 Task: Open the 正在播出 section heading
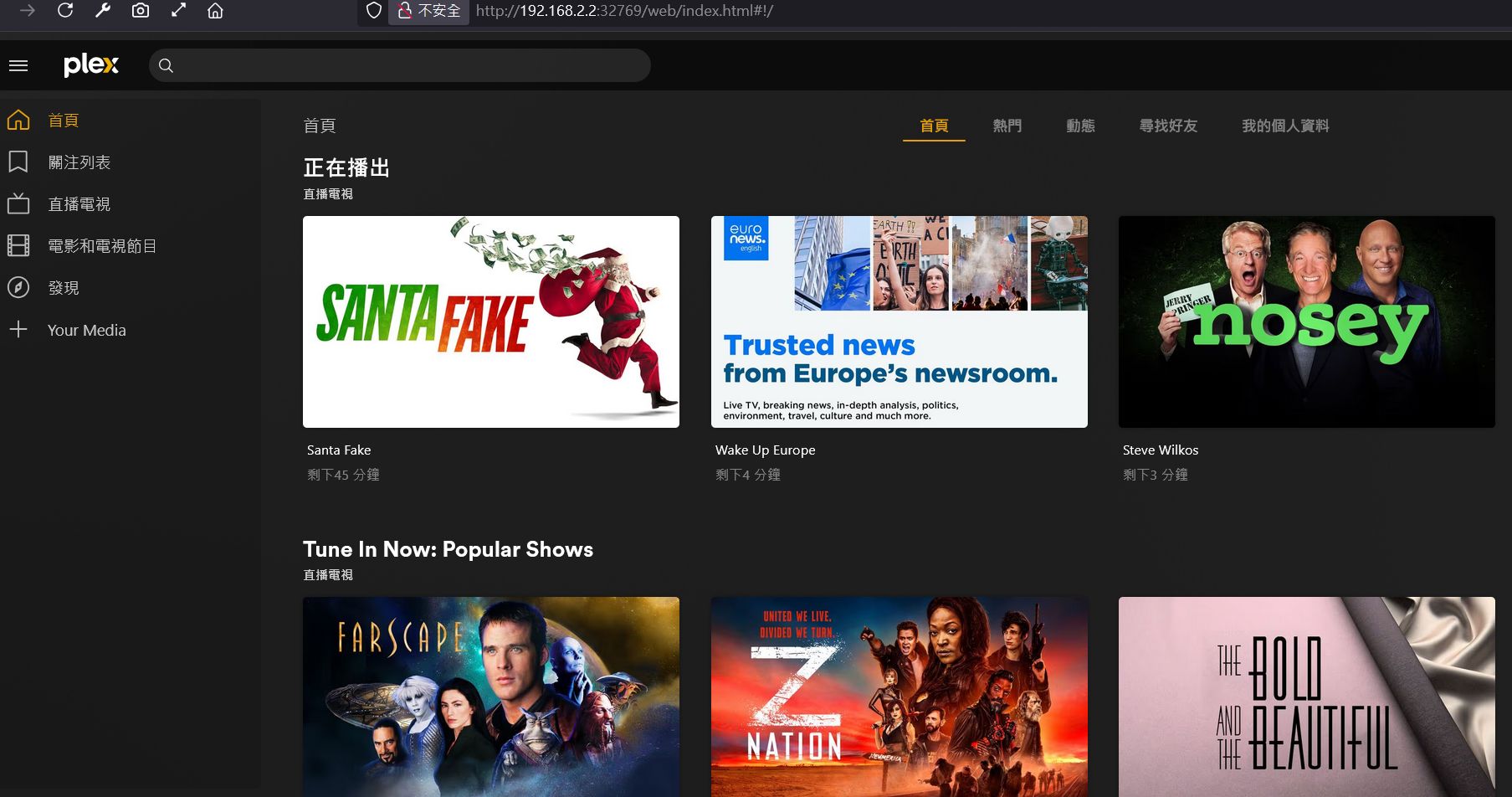pos(346,167)
